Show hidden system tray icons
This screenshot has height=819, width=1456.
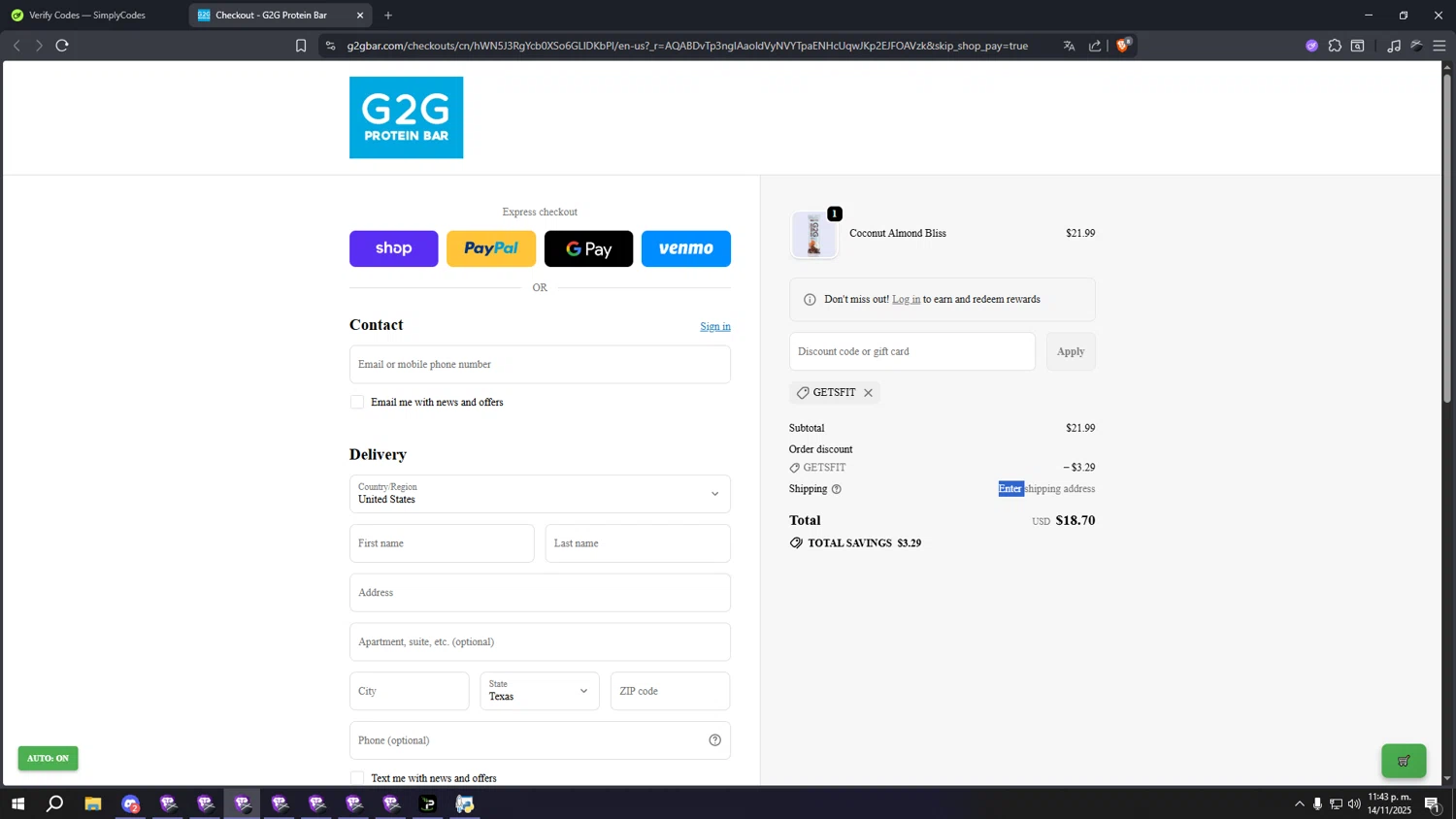1300,803
